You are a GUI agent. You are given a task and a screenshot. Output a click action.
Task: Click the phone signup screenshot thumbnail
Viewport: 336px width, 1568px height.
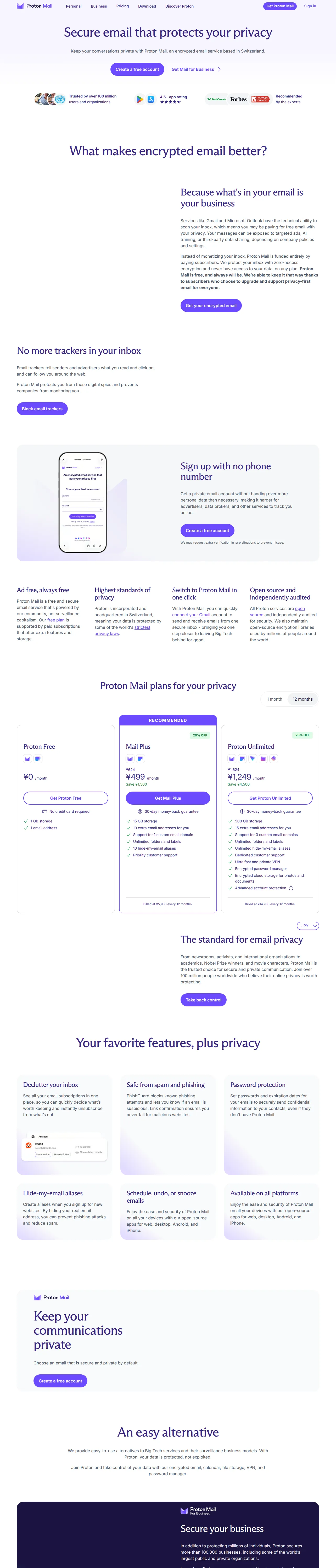82,502
